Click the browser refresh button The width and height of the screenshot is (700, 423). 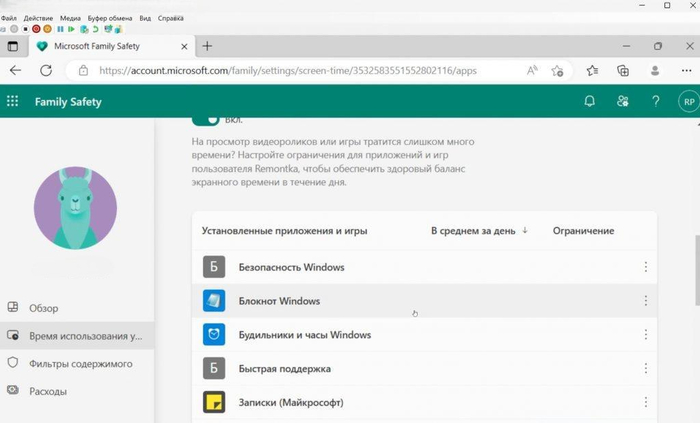tap(46, 71)
